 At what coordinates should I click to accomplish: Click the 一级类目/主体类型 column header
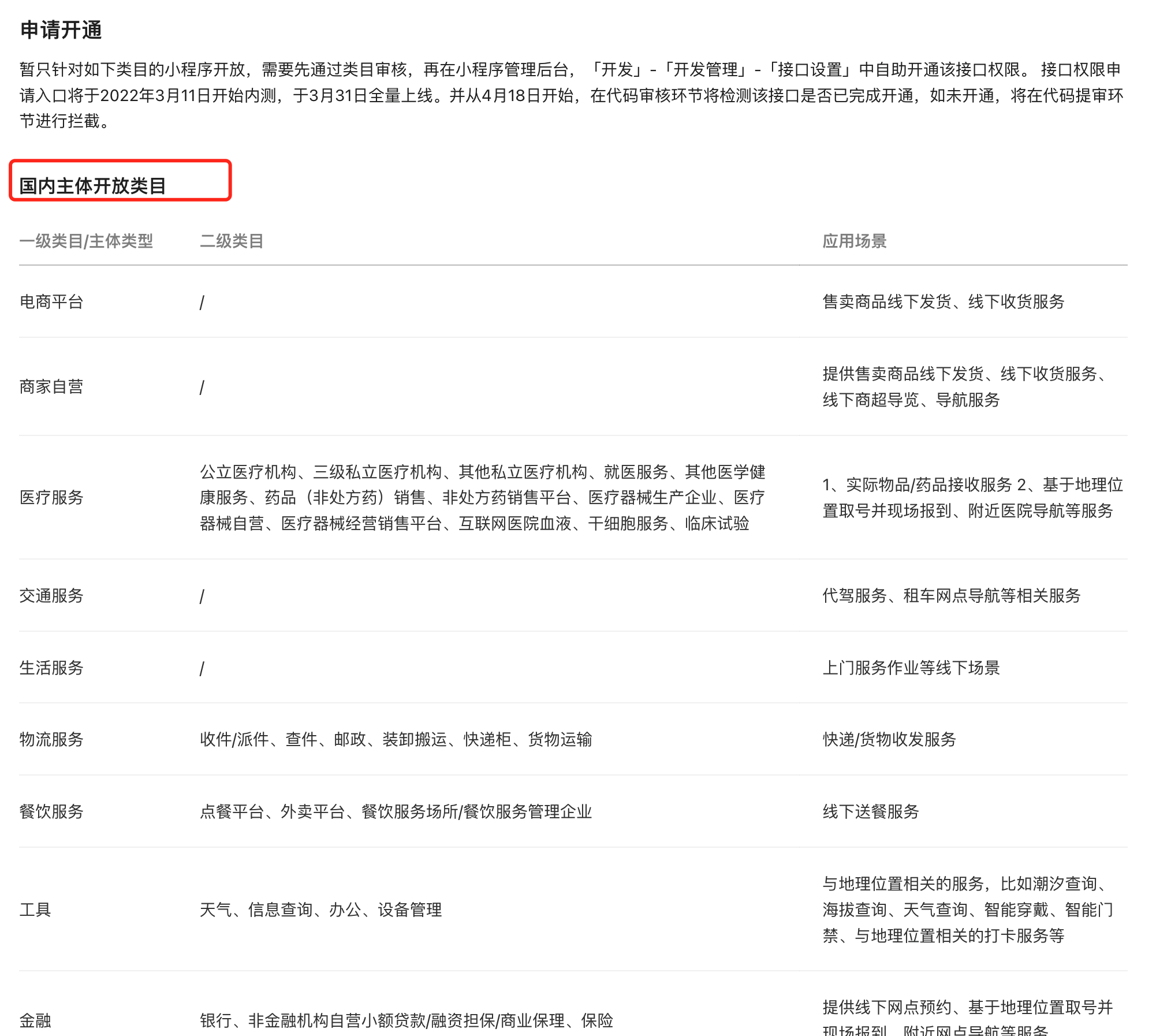[86, 241]
